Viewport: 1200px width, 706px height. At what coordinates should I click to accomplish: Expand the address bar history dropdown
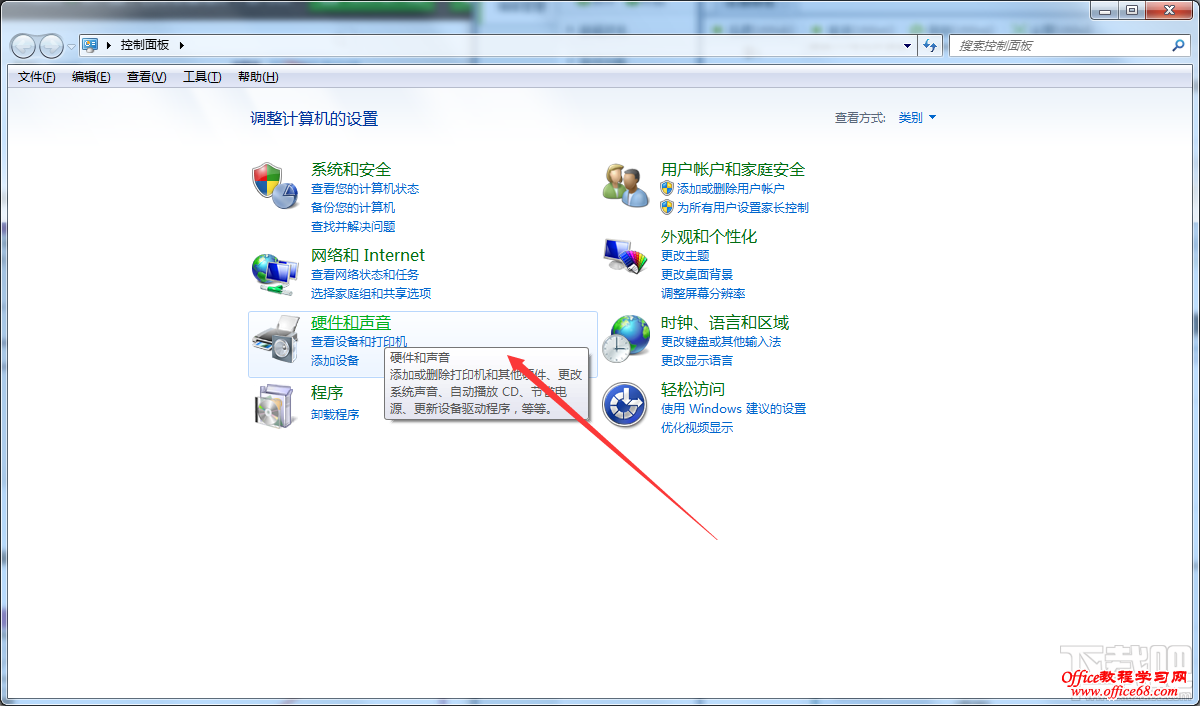click(x=908, y=45)
